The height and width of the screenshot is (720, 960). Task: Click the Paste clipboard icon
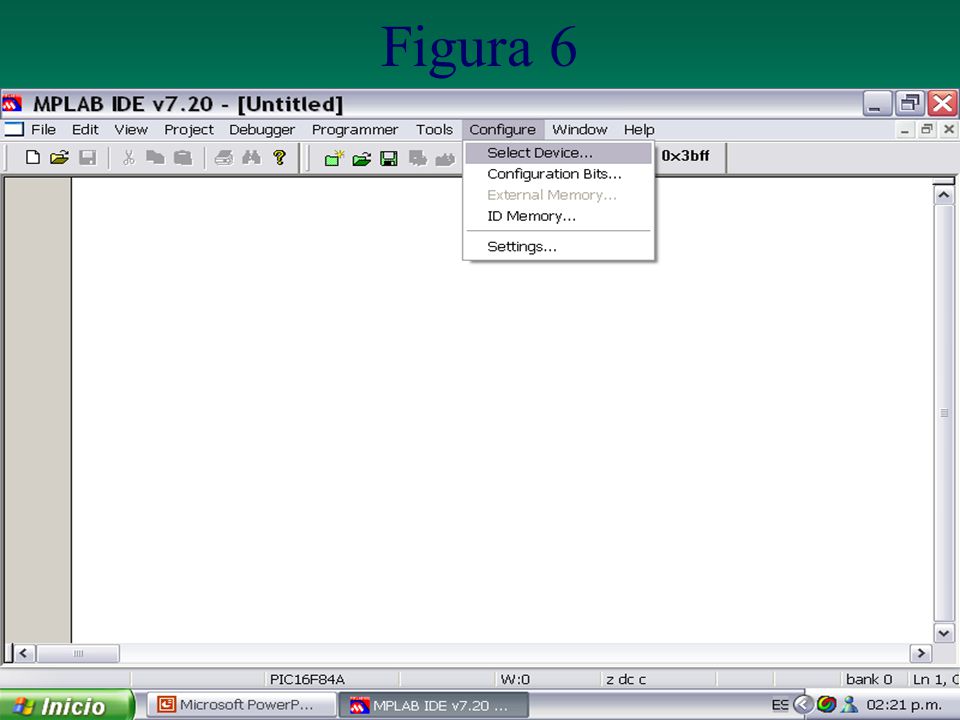tap(182, 158)
